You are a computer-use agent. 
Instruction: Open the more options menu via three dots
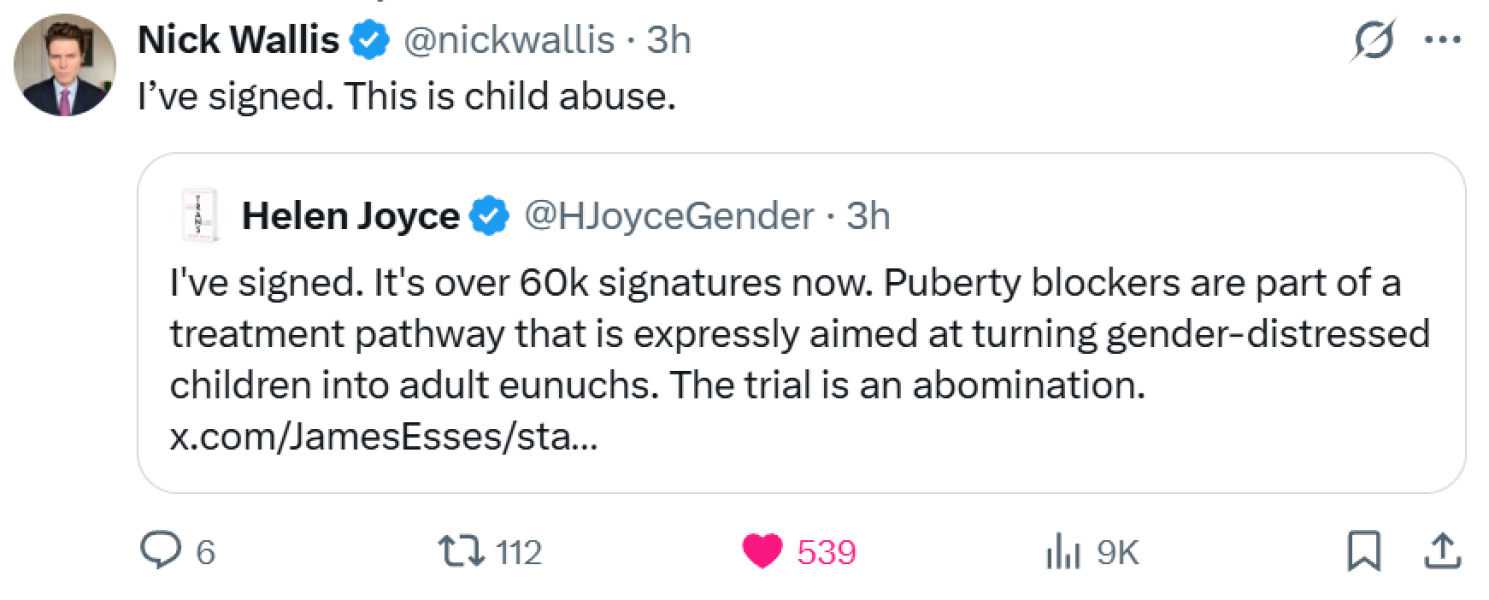tap(1443, 40)
